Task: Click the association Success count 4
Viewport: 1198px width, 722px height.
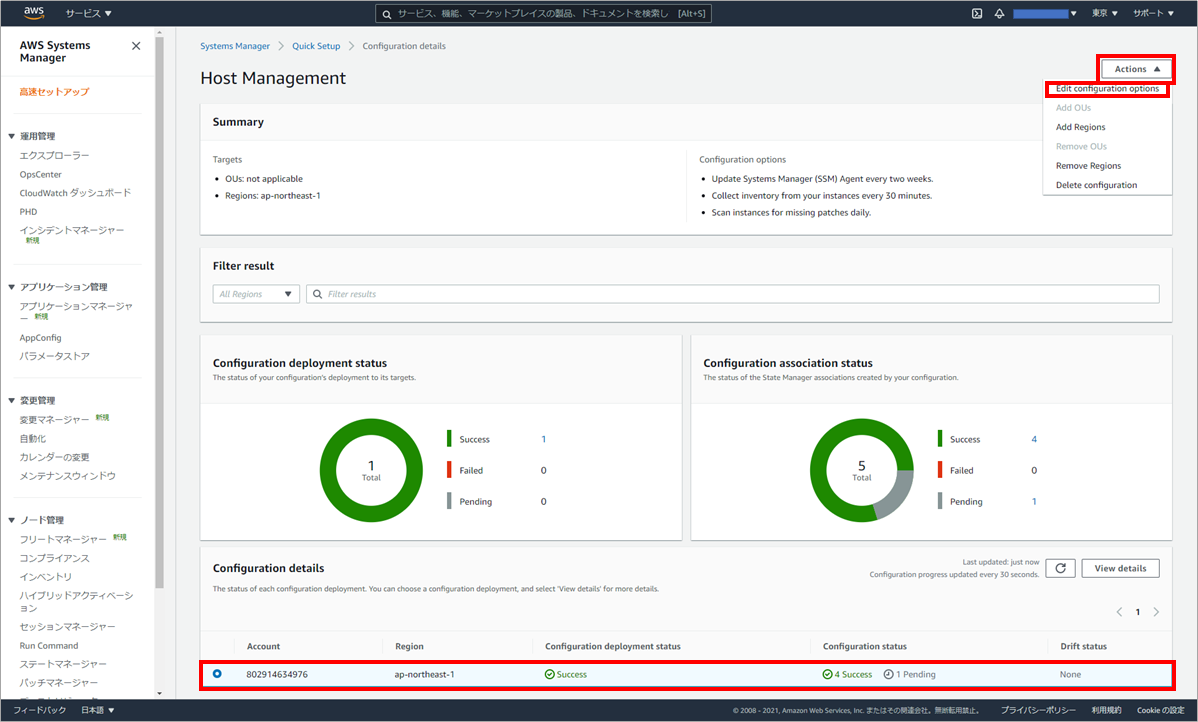Action: tap(1034, 439)
